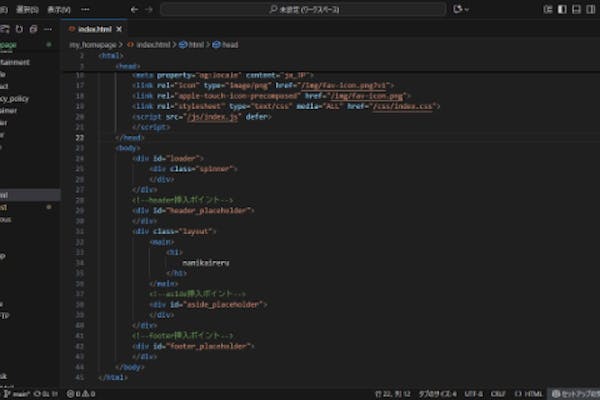The image size is (600, 400).
Task: Select the index.html editor tab
Action: [95, 30]
